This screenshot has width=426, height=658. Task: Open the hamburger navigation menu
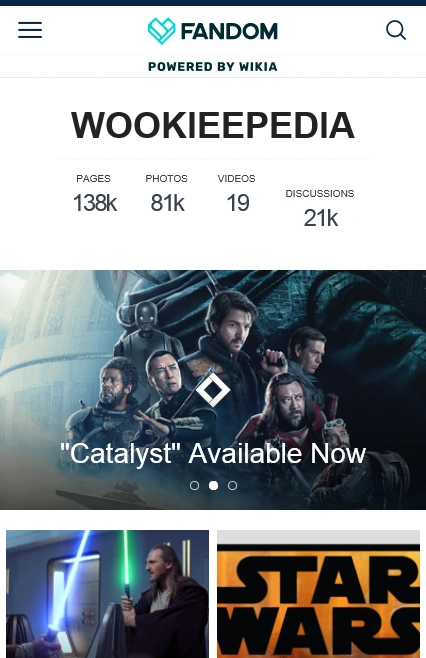pos(30,30)
